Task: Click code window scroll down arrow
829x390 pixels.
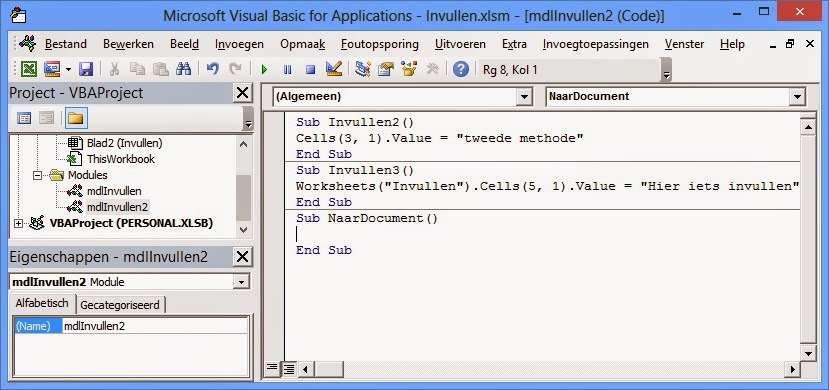Action: pos(808,353)
